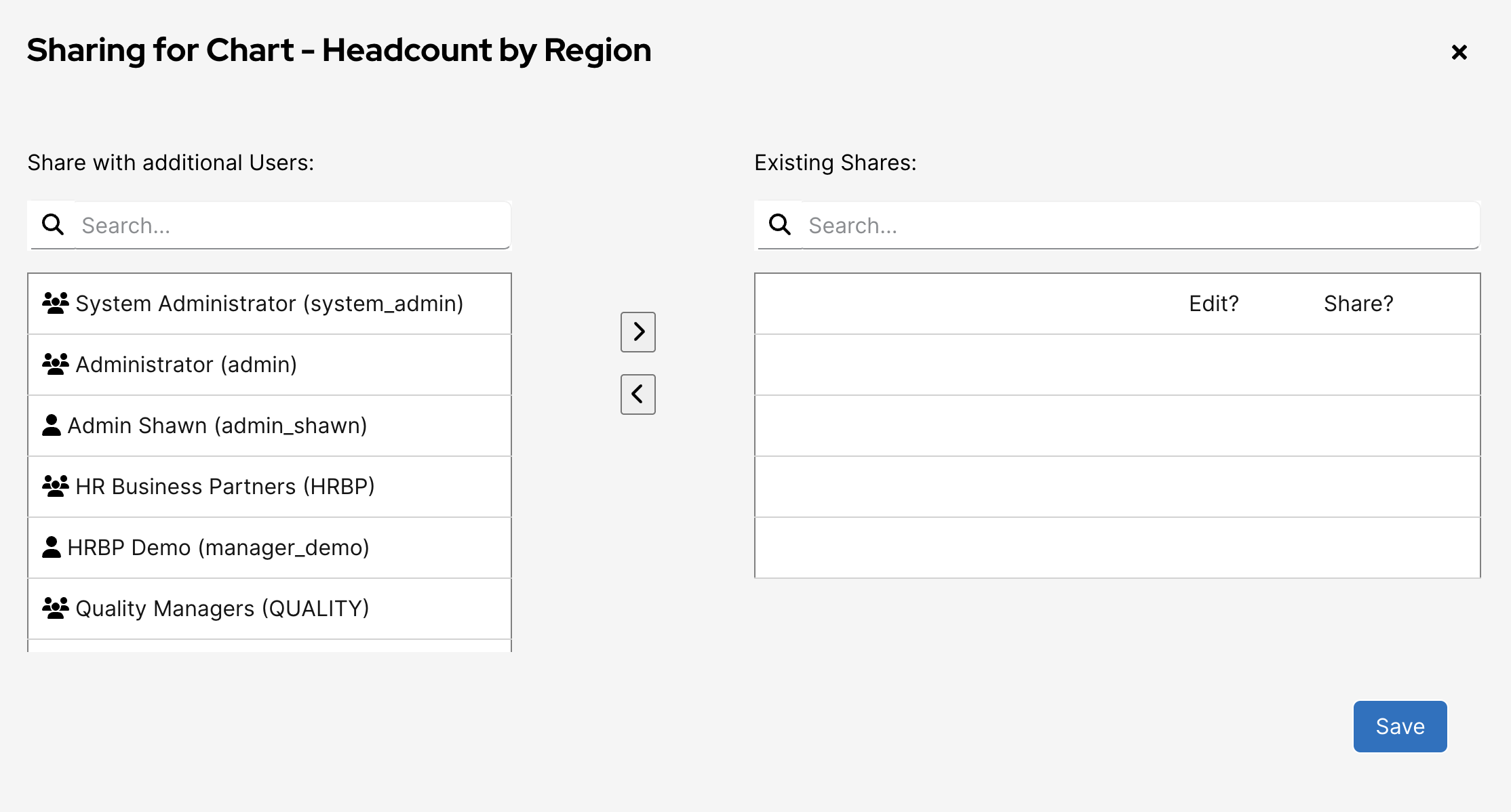Click the user icon beside Admin Shawn
The width and height of the screenshot is (1511, 812).
click(52, 425)
